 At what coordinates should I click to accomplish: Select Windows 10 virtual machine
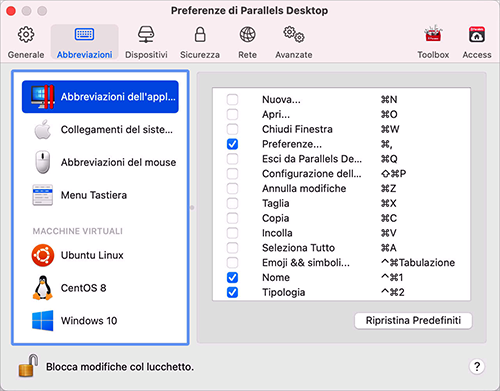click(x=89, y=321)
